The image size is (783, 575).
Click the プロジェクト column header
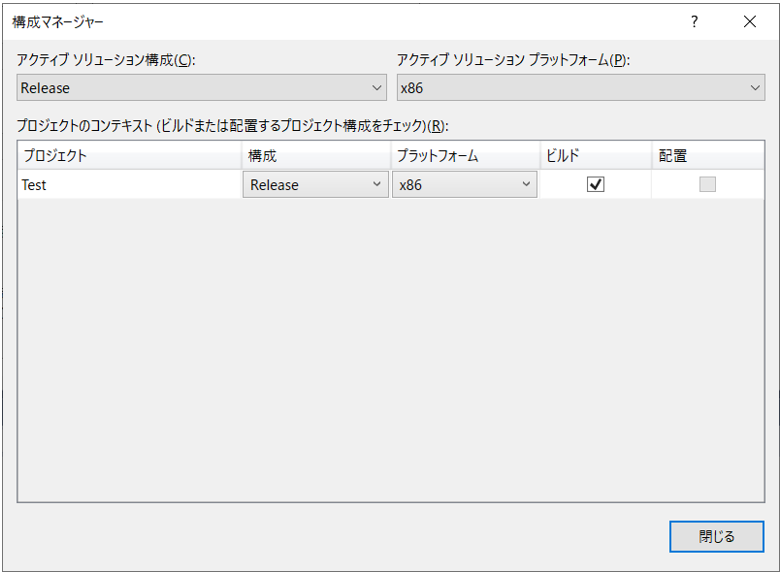129,156
